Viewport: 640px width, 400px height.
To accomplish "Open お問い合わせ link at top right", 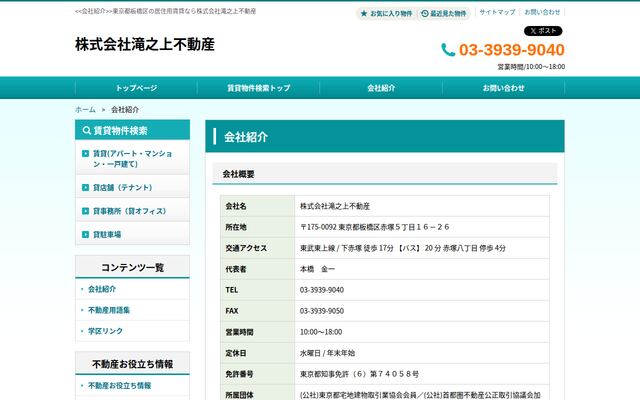I will [542, 12].
